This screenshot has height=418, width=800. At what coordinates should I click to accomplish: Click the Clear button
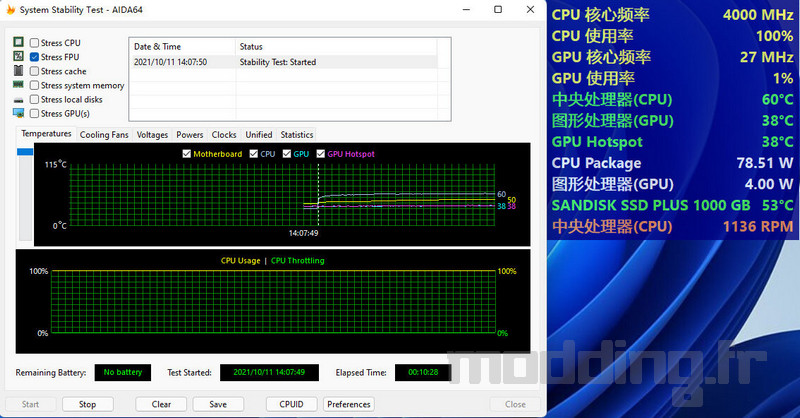161,404
